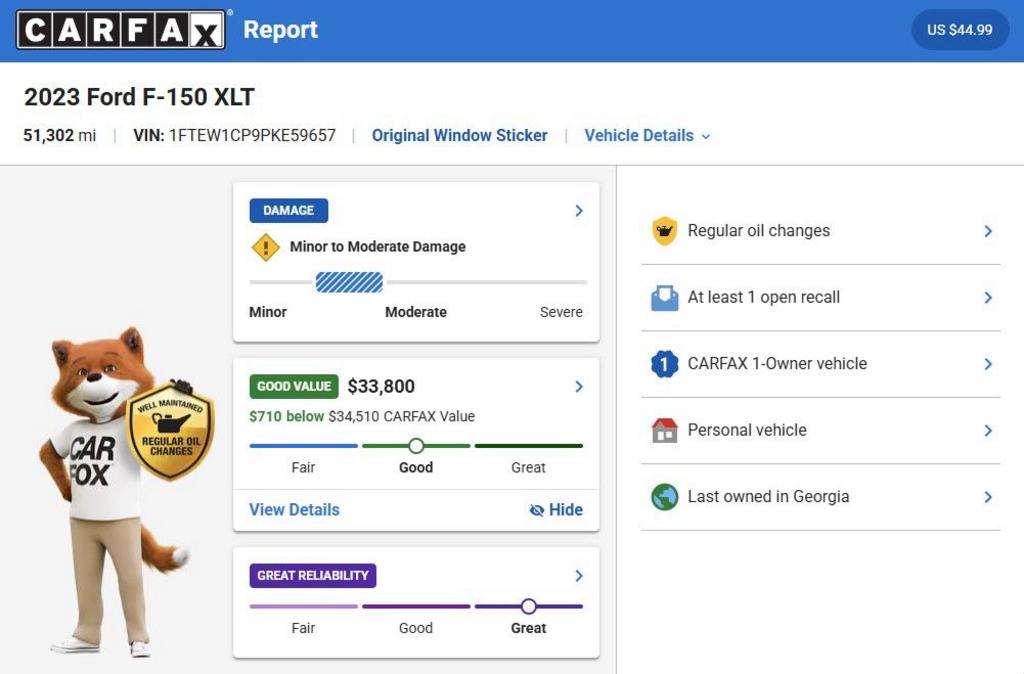Click the 1-Owner blue badge icon
This screenshot has width=1024, height=674.
click(665, 364)
